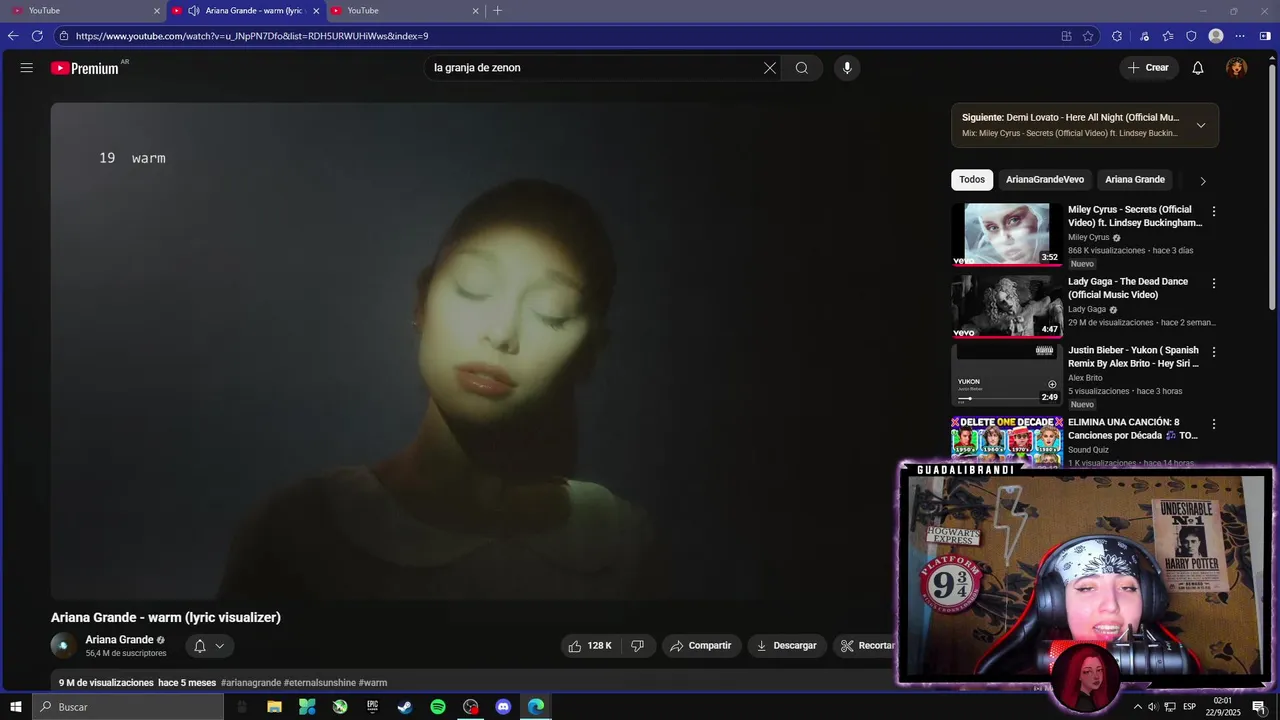
Task: Switch to the first YouTube browser tab
Action: [x=84, y=11]
